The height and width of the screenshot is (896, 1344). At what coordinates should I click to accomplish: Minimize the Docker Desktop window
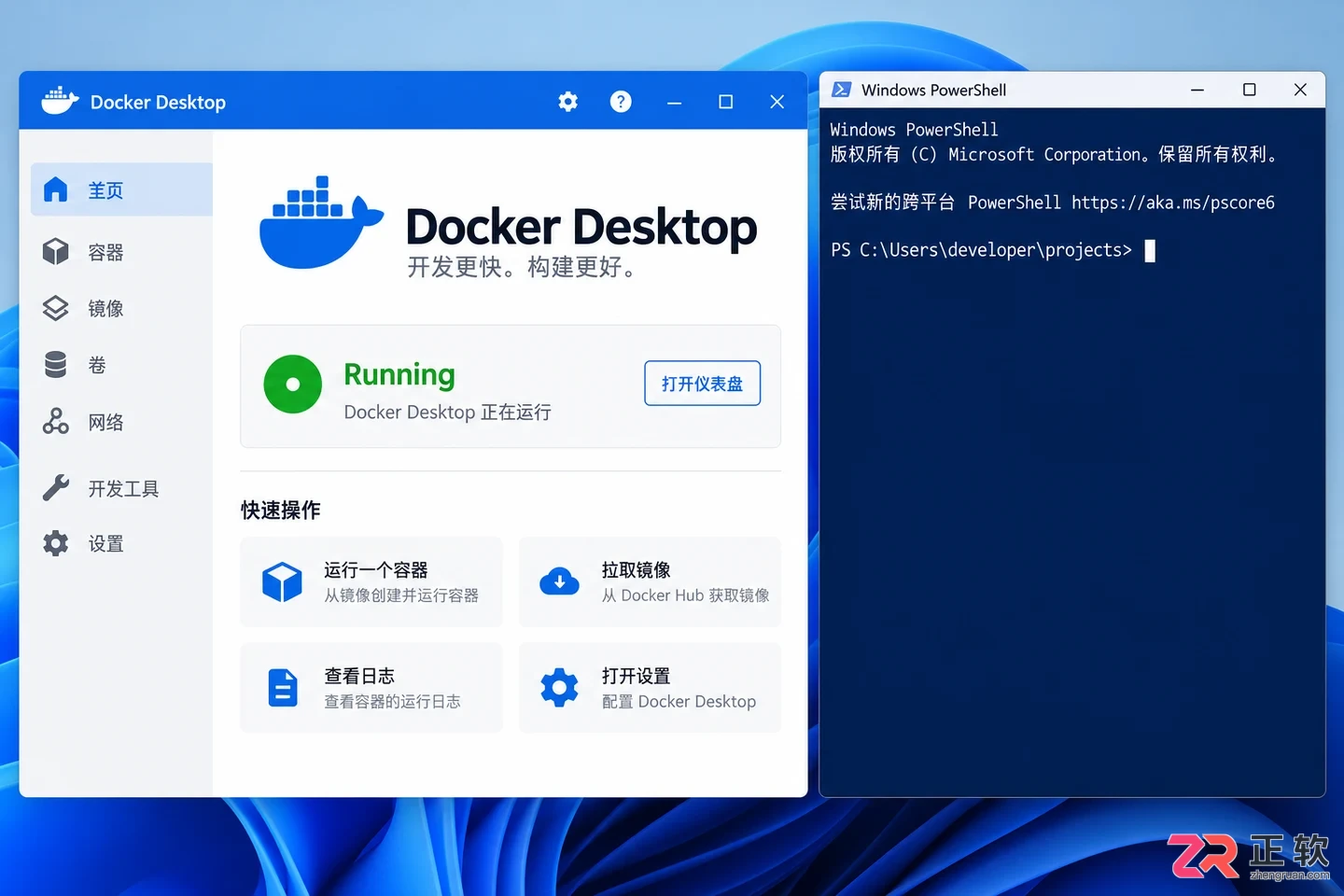674,102
